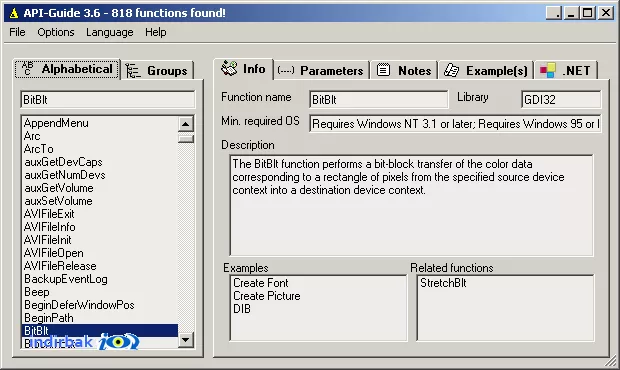Screen dimensions: 620x370
Task: Open the Options menu
Action: point(56,32)
